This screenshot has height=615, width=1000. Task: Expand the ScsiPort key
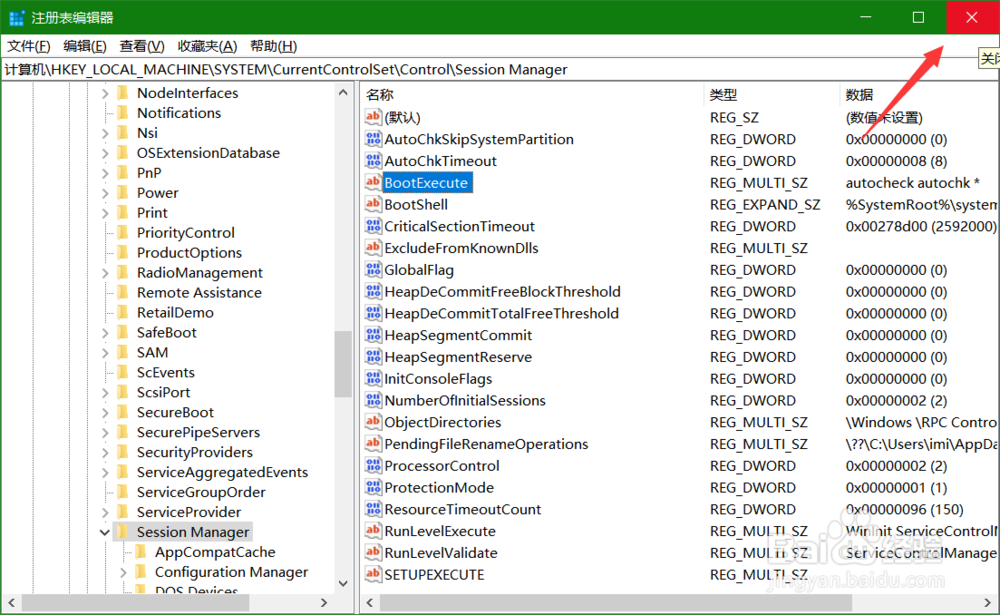pyautogui.click(x=105, y=392)
